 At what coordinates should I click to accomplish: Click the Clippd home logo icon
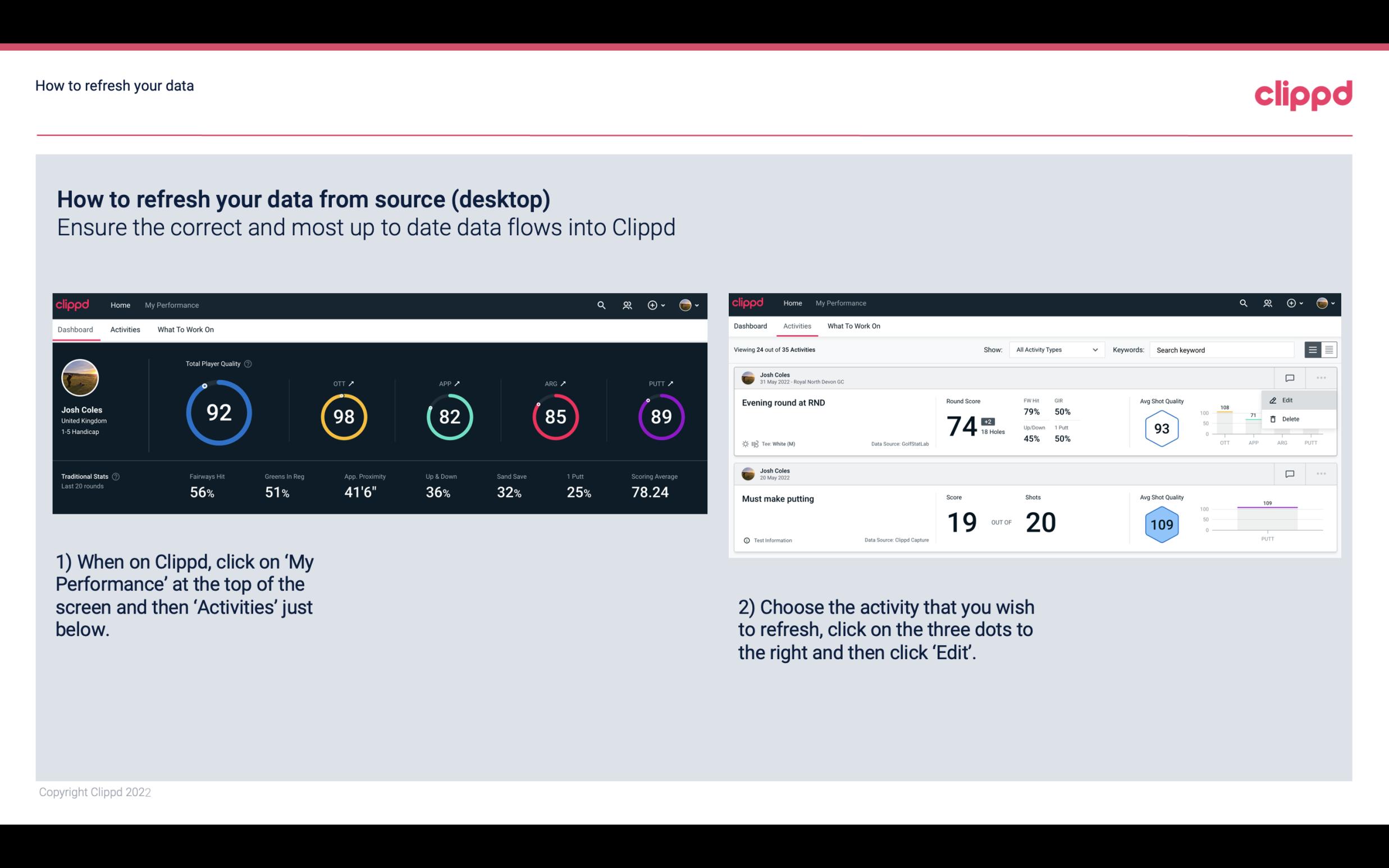(74, 305)
